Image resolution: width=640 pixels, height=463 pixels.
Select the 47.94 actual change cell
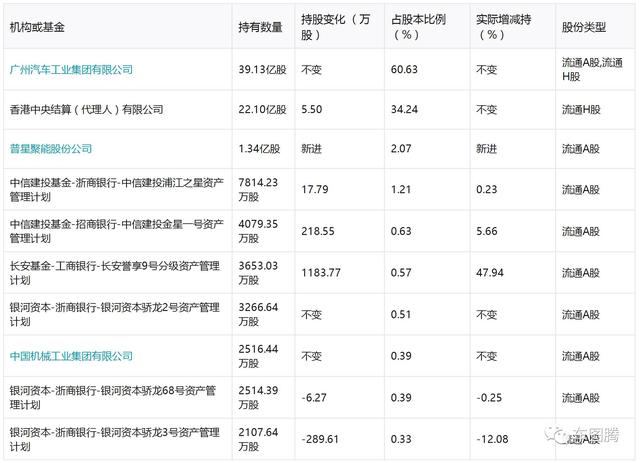click(x=490, y=273)
